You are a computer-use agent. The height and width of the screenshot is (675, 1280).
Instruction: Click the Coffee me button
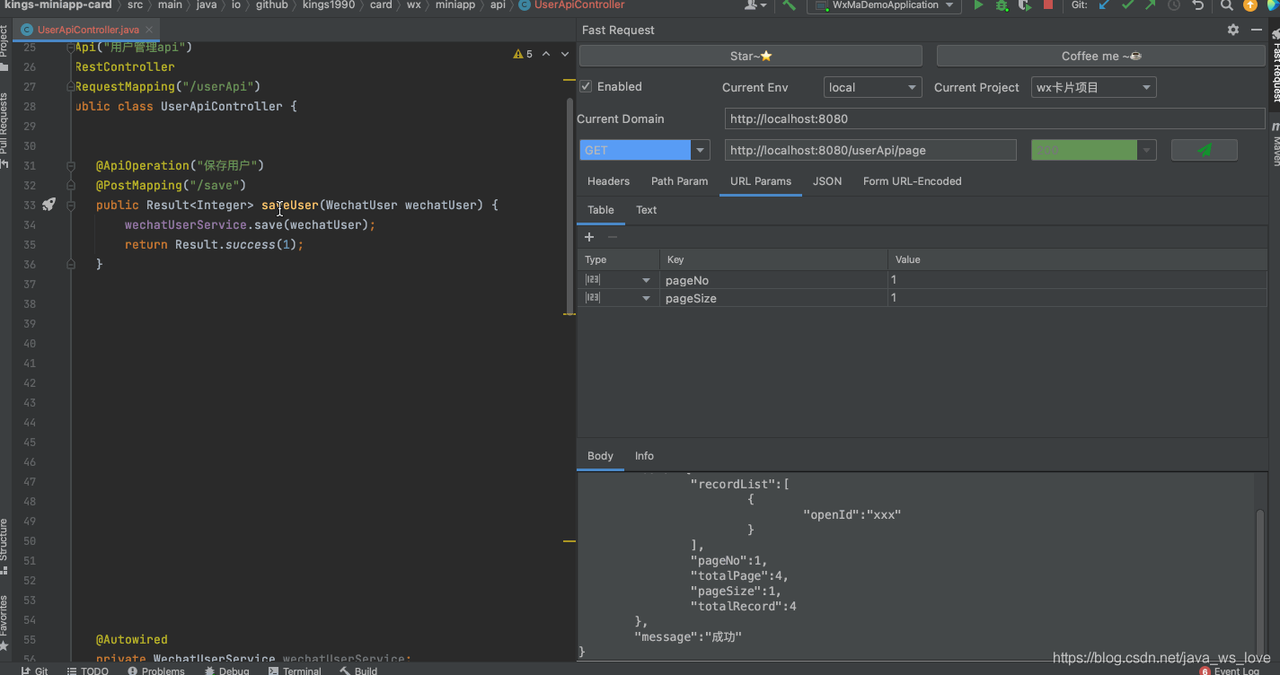click(1101, 56)
